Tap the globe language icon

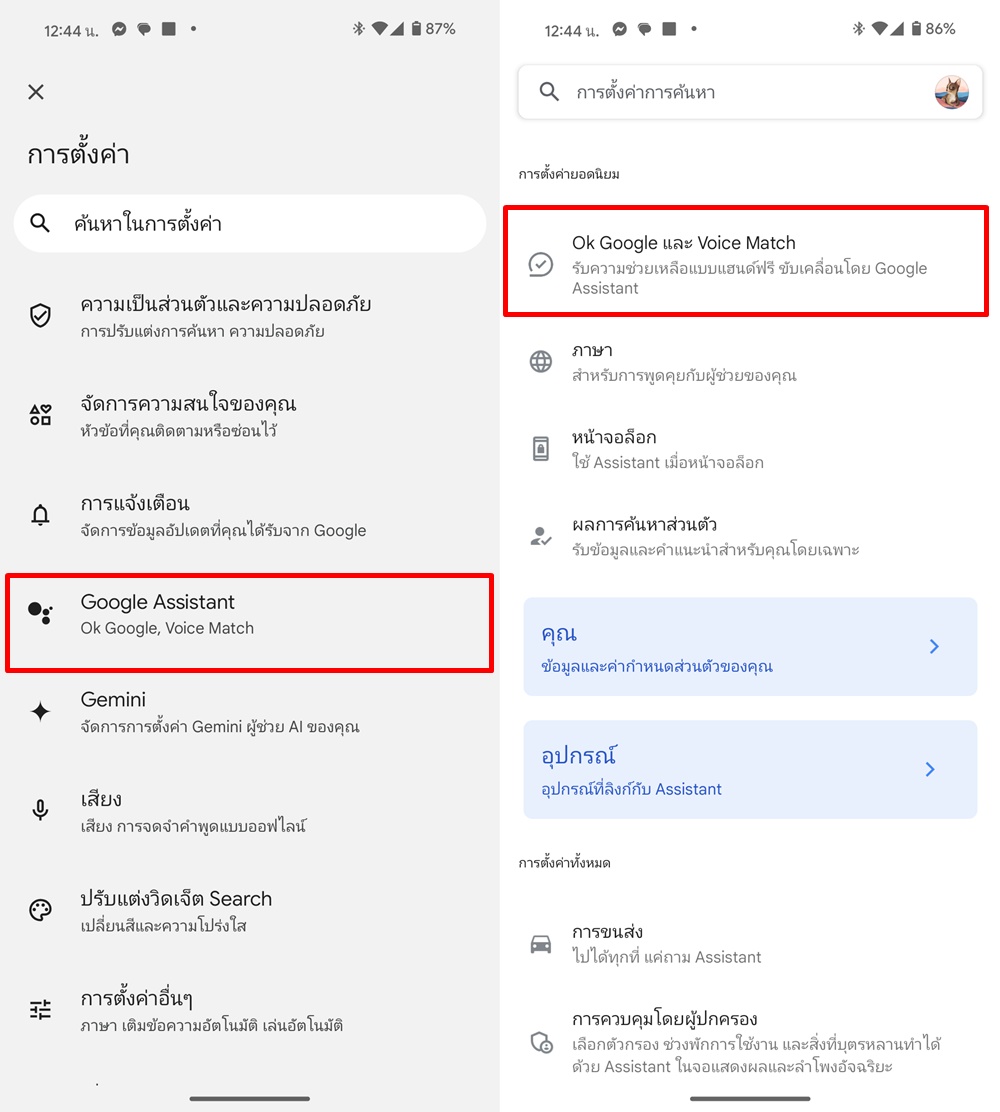(x=540, y=362)
